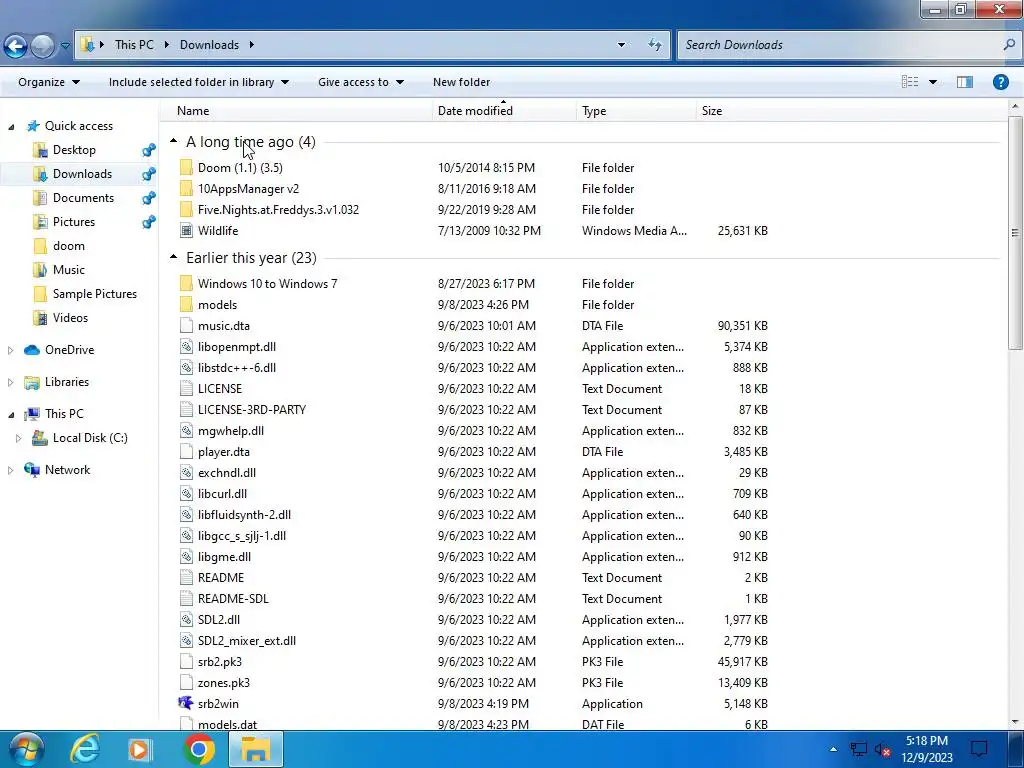Click the refresh icon in address bar
Image resolution: width=1024 pixels, height=768 pixels.
654,44
